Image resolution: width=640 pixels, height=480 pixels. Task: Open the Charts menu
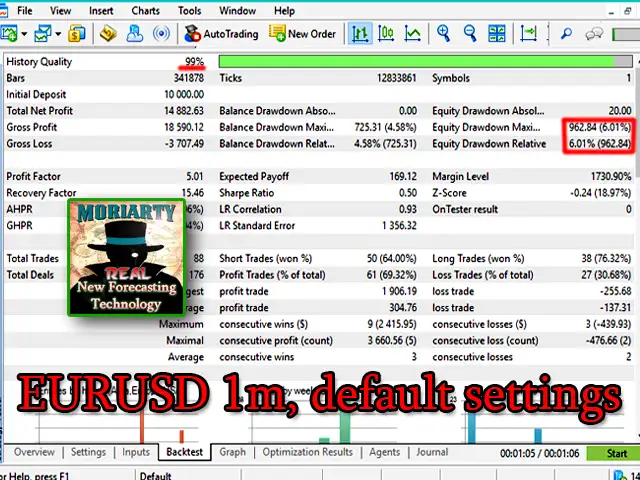pyautogui.click(x=145, y=11)
